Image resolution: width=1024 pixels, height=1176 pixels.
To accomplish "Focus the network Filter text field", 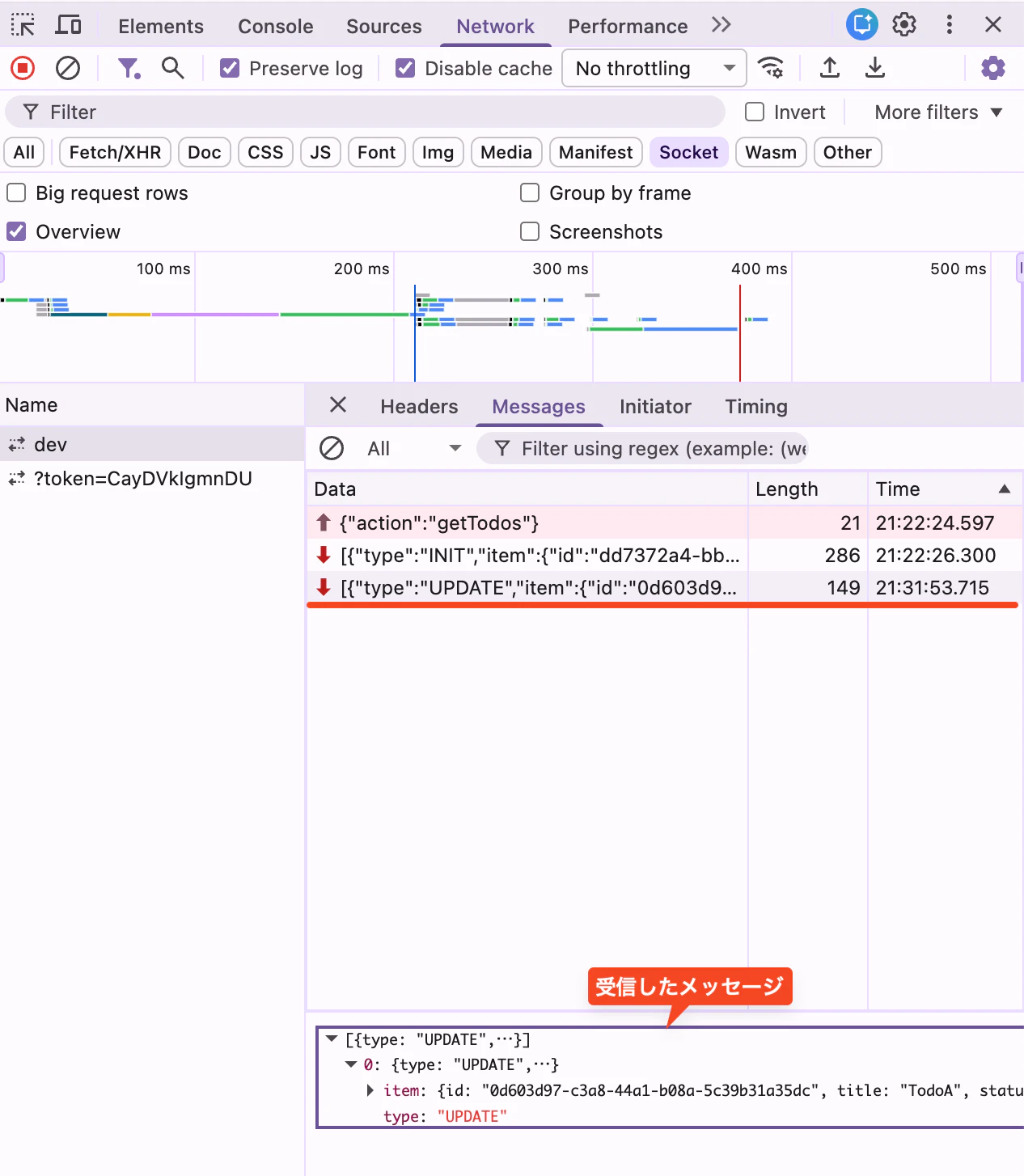I will [x=366, y=112].
